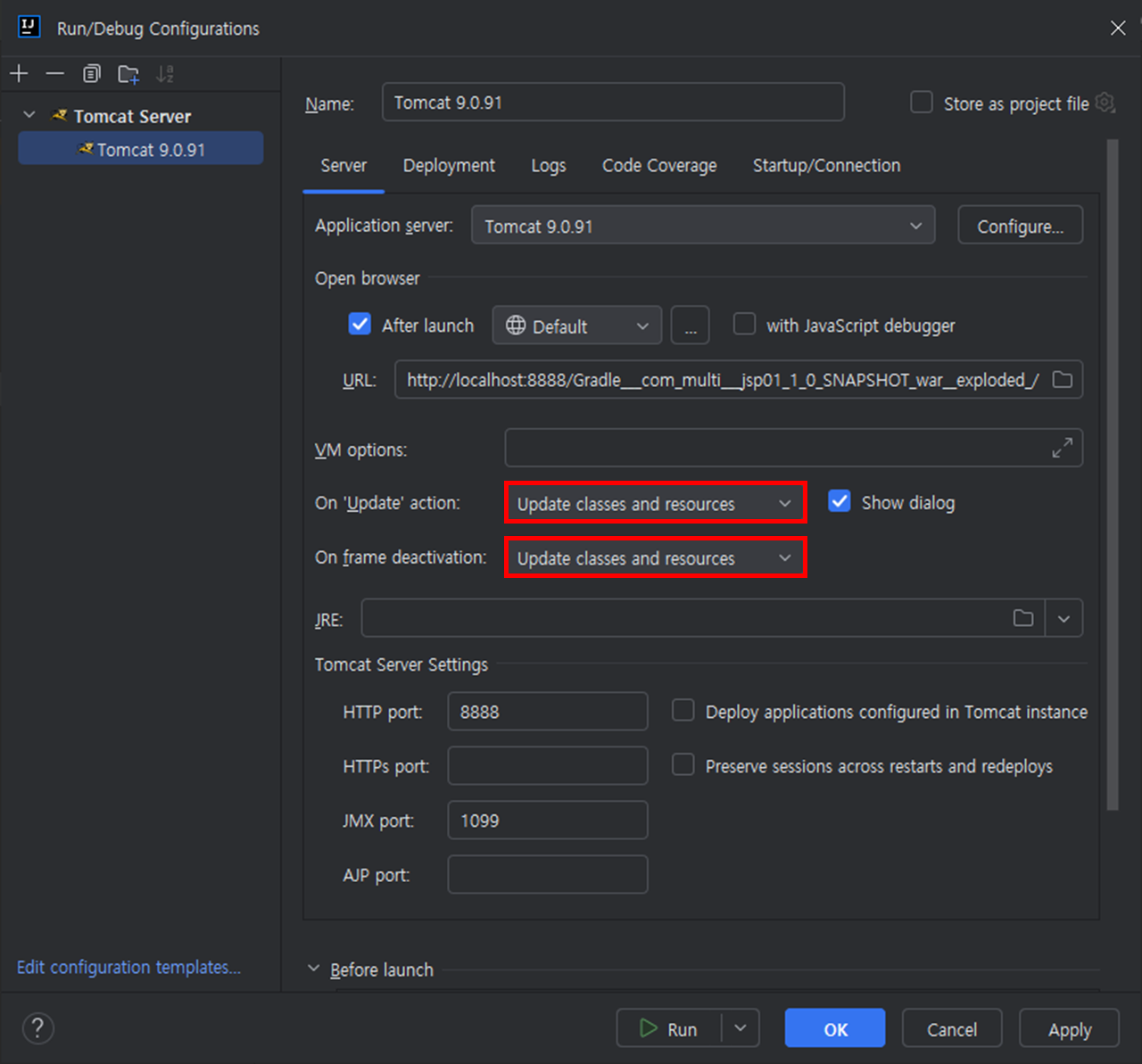Viewport: 1142px width, 1064px height.
Task: Click the Cancel button
Action: tap(952, 1028)
